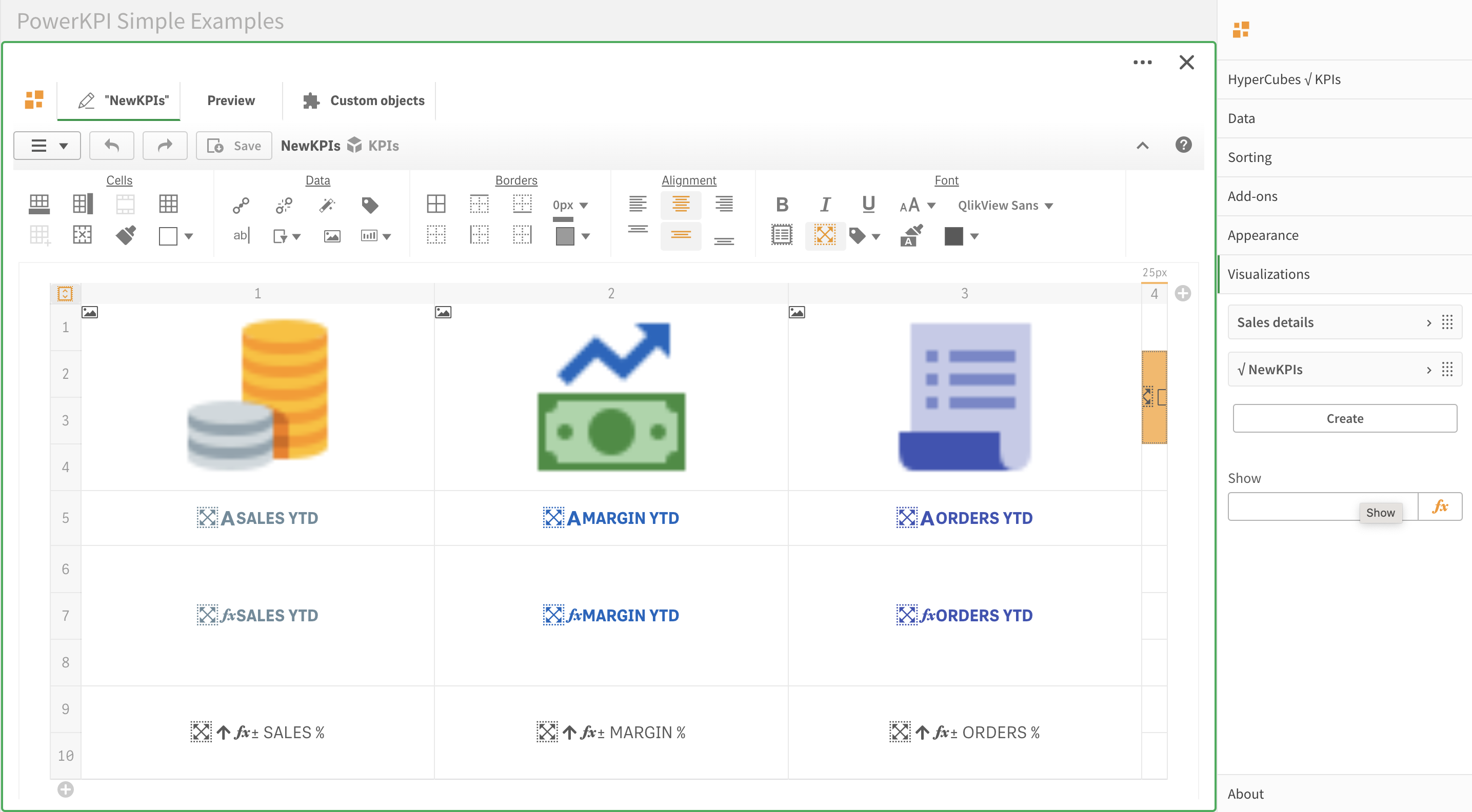Open the QlikView Sans font dropdown
The width and height of the screenshot is (1472, 812).
pos(1005,206)
